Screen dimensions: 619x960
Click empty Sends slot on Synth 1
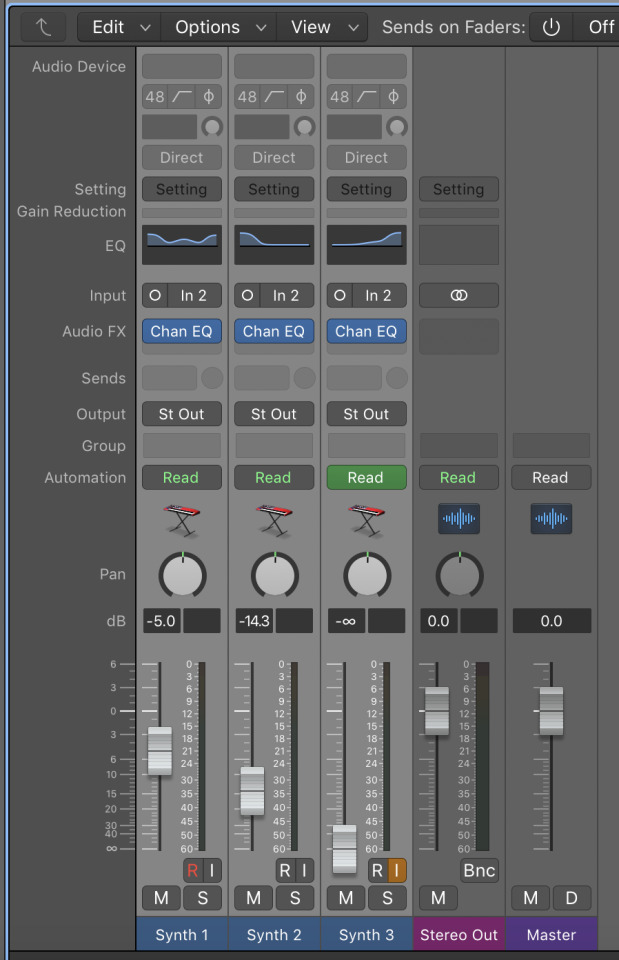170,378
